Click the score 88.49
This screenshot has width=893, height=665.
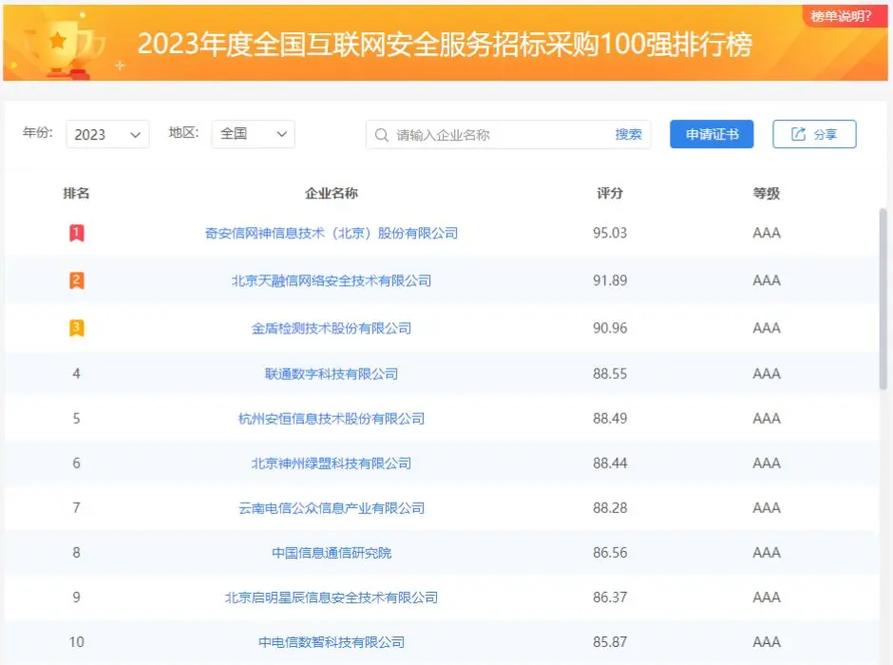coord(610,418)
